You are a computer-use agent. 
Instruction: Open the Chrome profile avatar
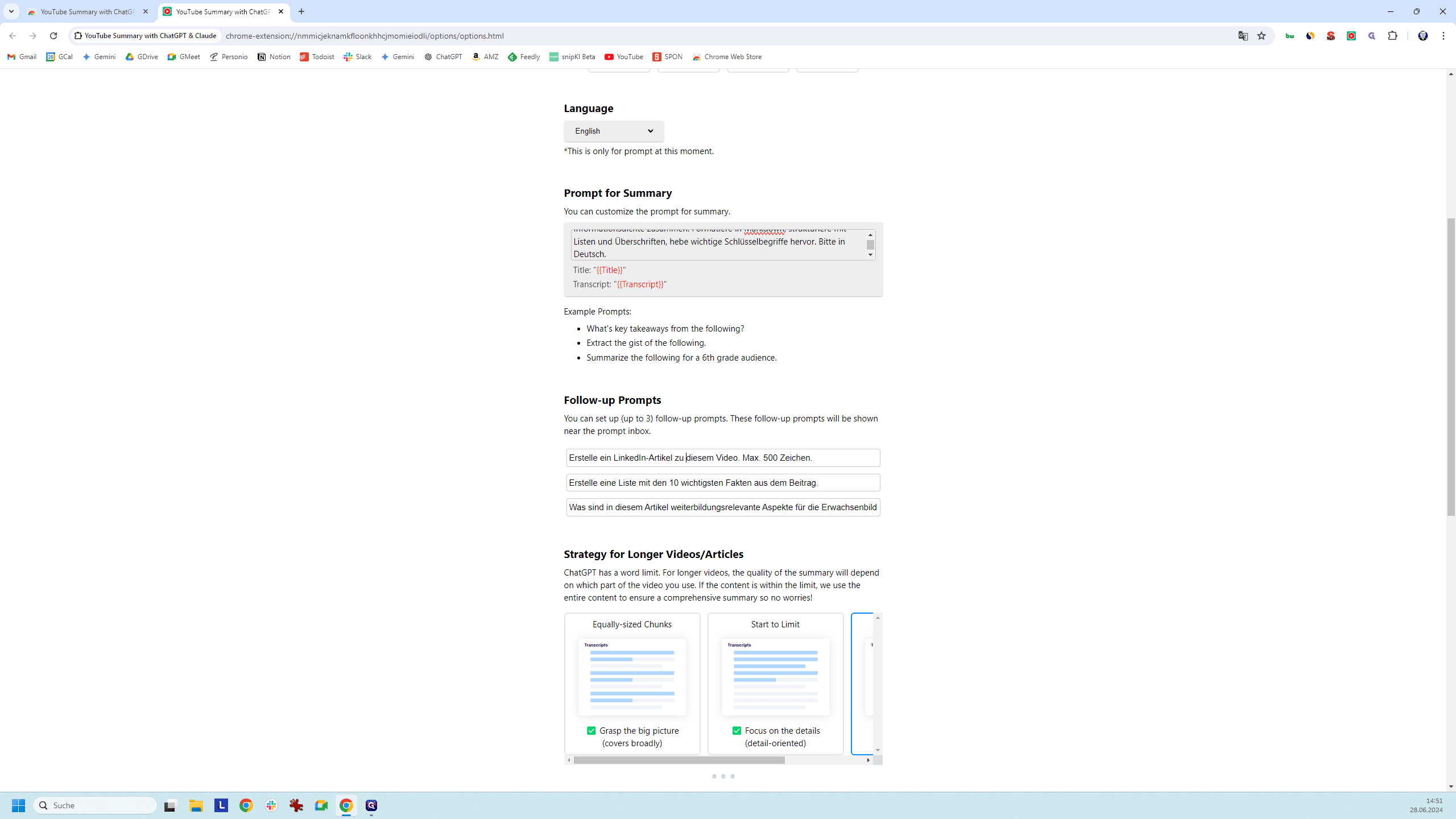(1423, 36)
